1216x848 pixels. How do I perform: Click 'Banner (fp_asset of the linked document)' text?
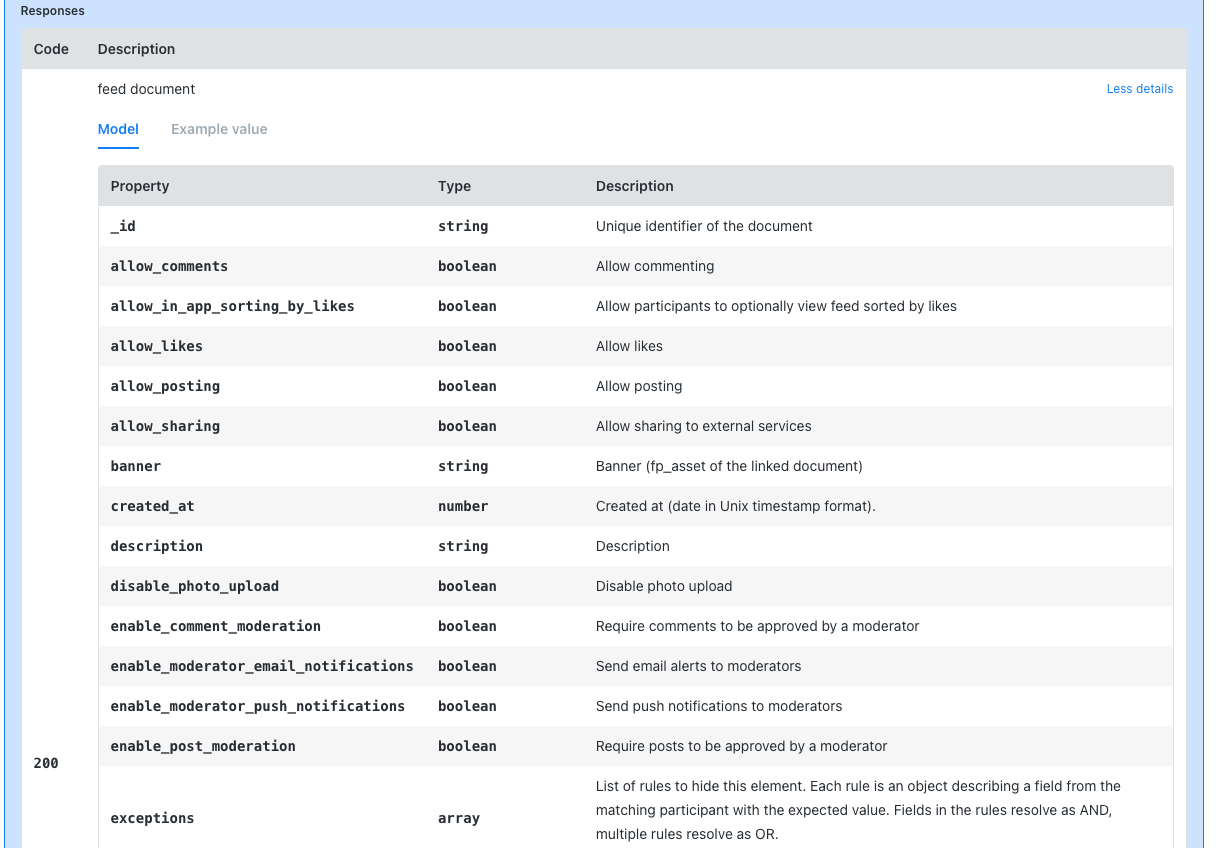pyautogui.click(x=729, y=466)
